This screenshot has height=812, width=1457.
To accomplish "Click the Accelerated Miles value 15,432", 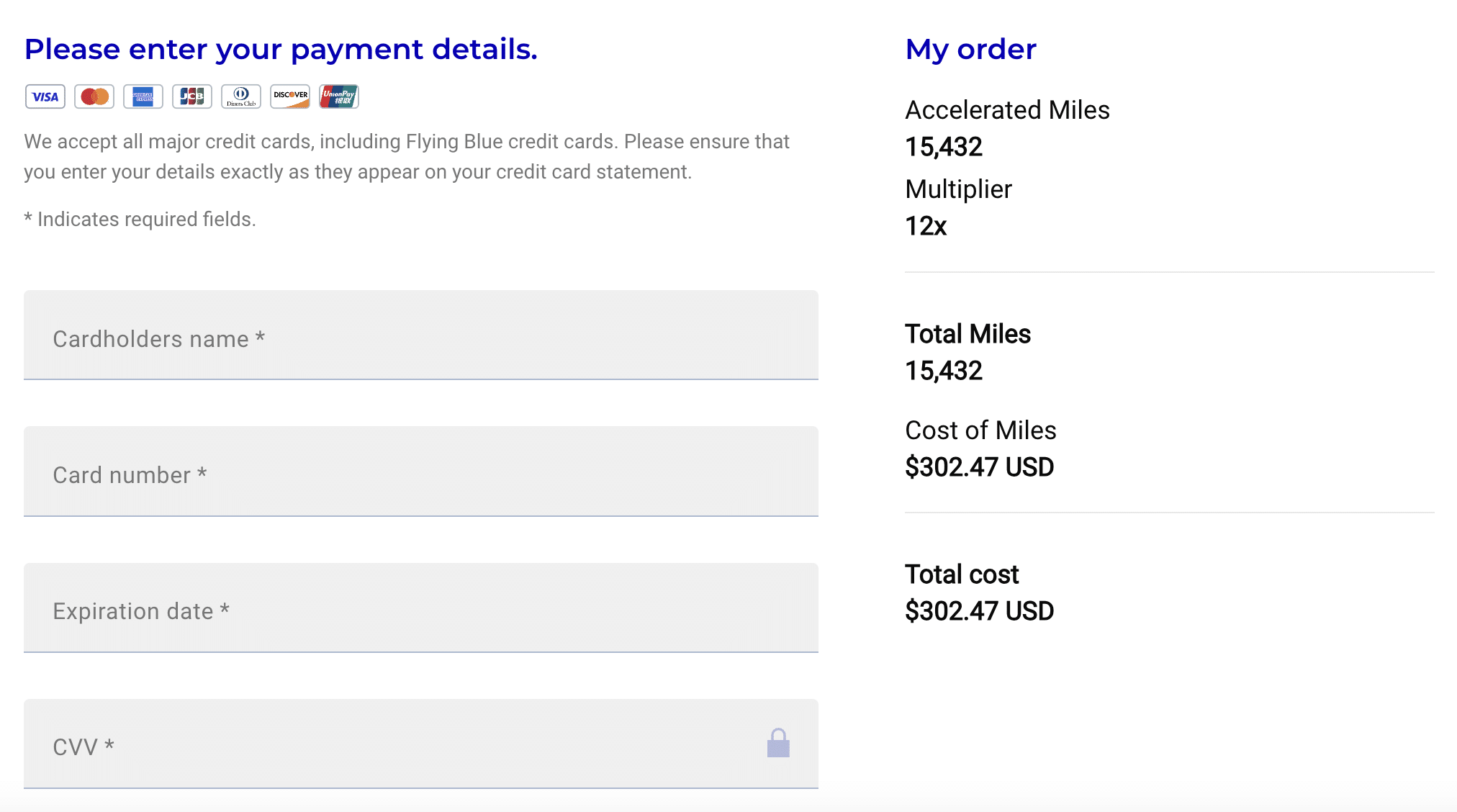I will pos(944,147).
